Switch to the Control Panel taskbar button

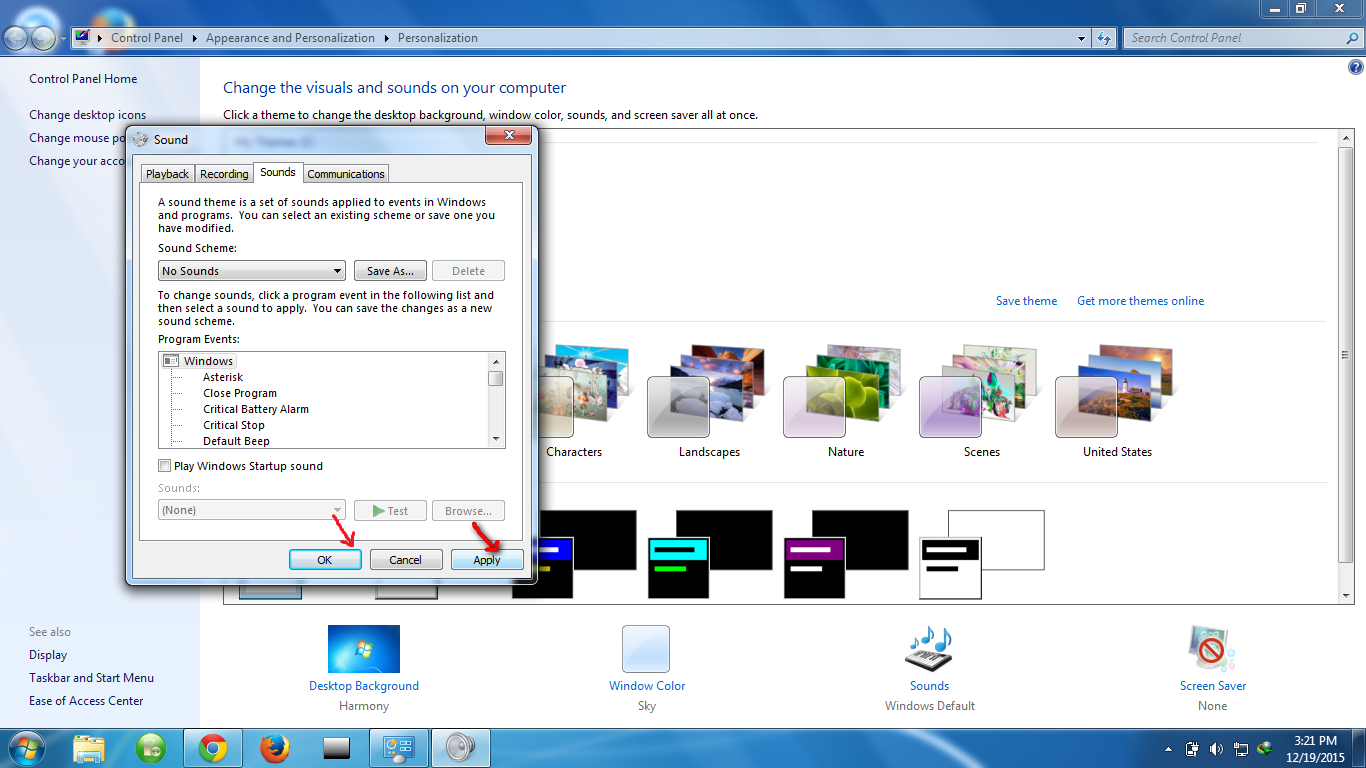tap(399, 748)
